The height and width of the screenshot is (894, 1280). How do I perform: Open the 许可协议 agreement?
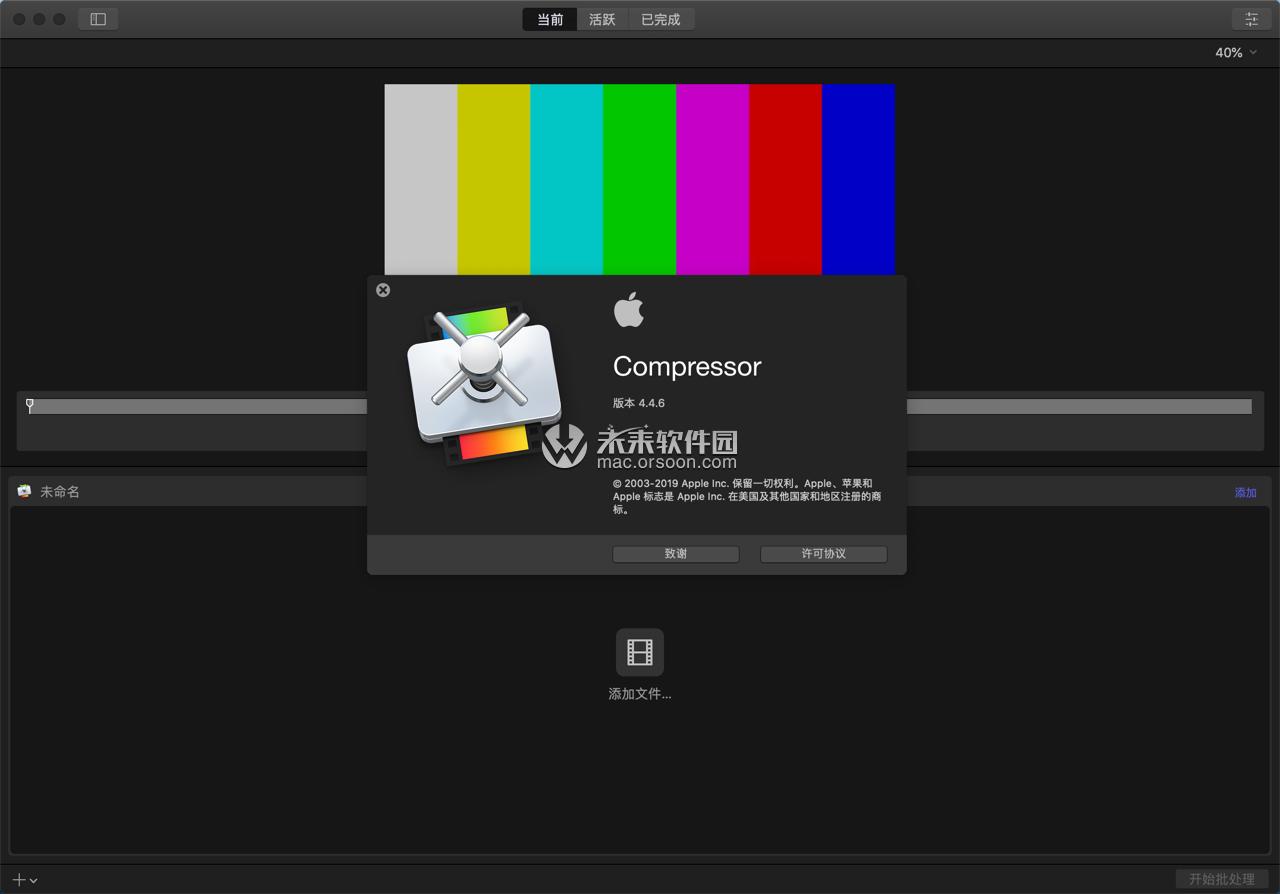[823, 554]
